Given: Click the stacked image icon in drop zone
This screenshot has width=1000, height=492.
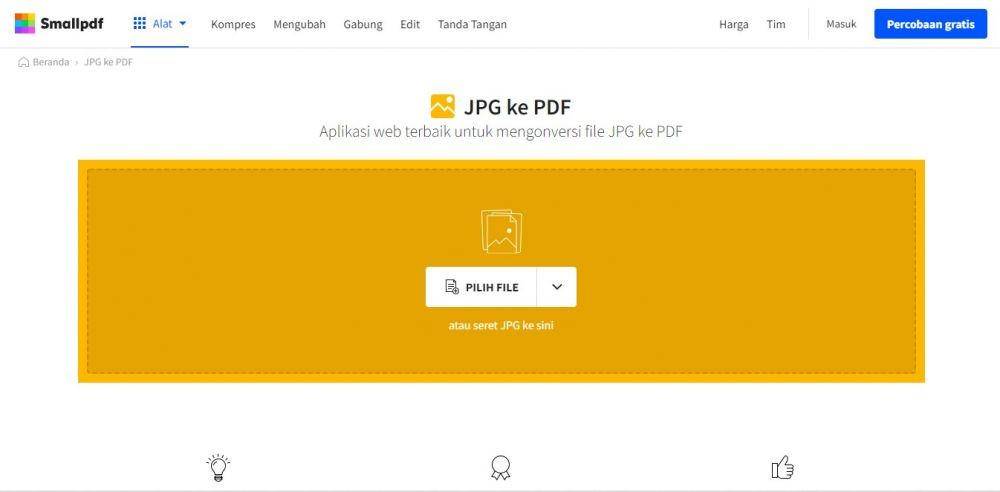Looking at the screenshot, I should (501, 231).
